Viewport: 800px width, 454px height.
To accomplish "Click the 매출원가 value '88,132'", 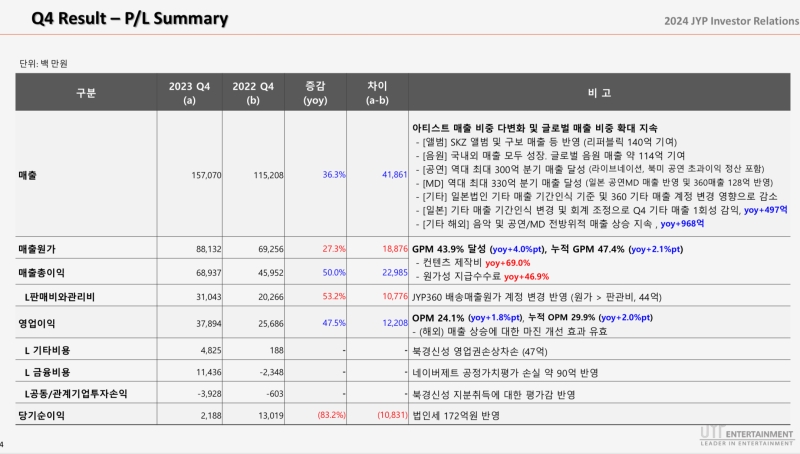I will (x=209, y=249).
